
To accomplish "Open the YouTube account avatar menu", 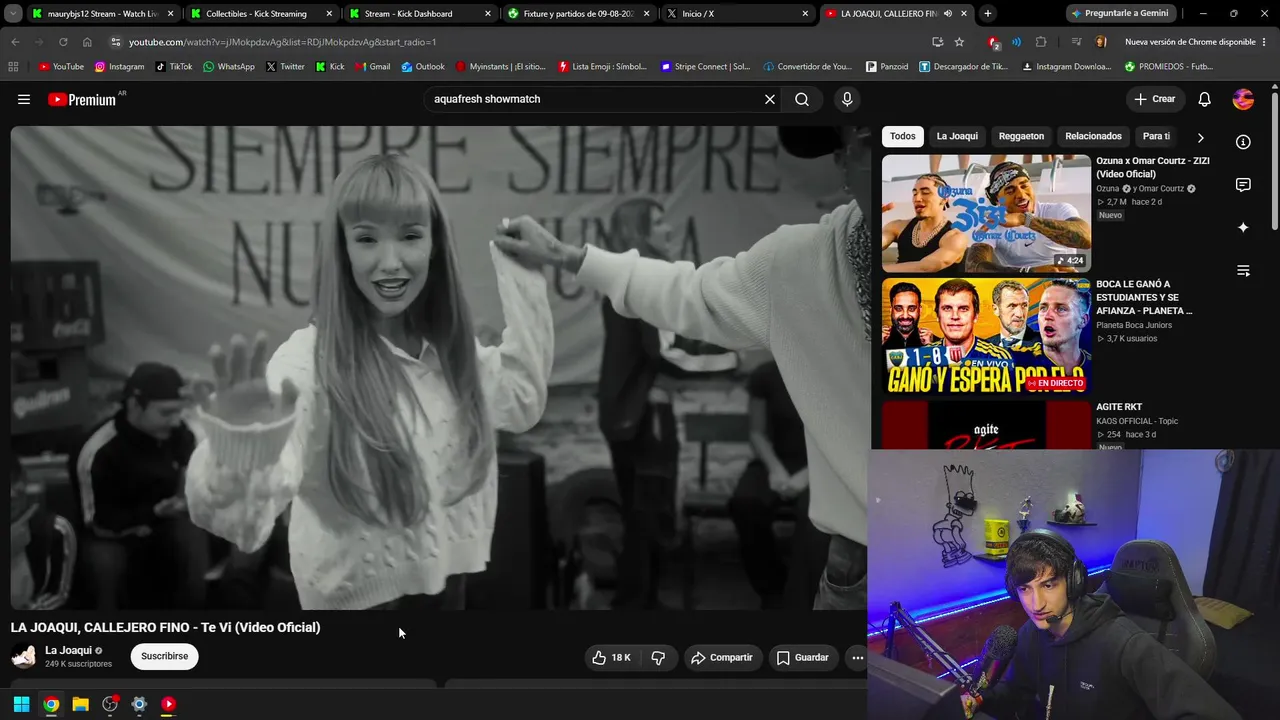I will [x=1243, y=99].
